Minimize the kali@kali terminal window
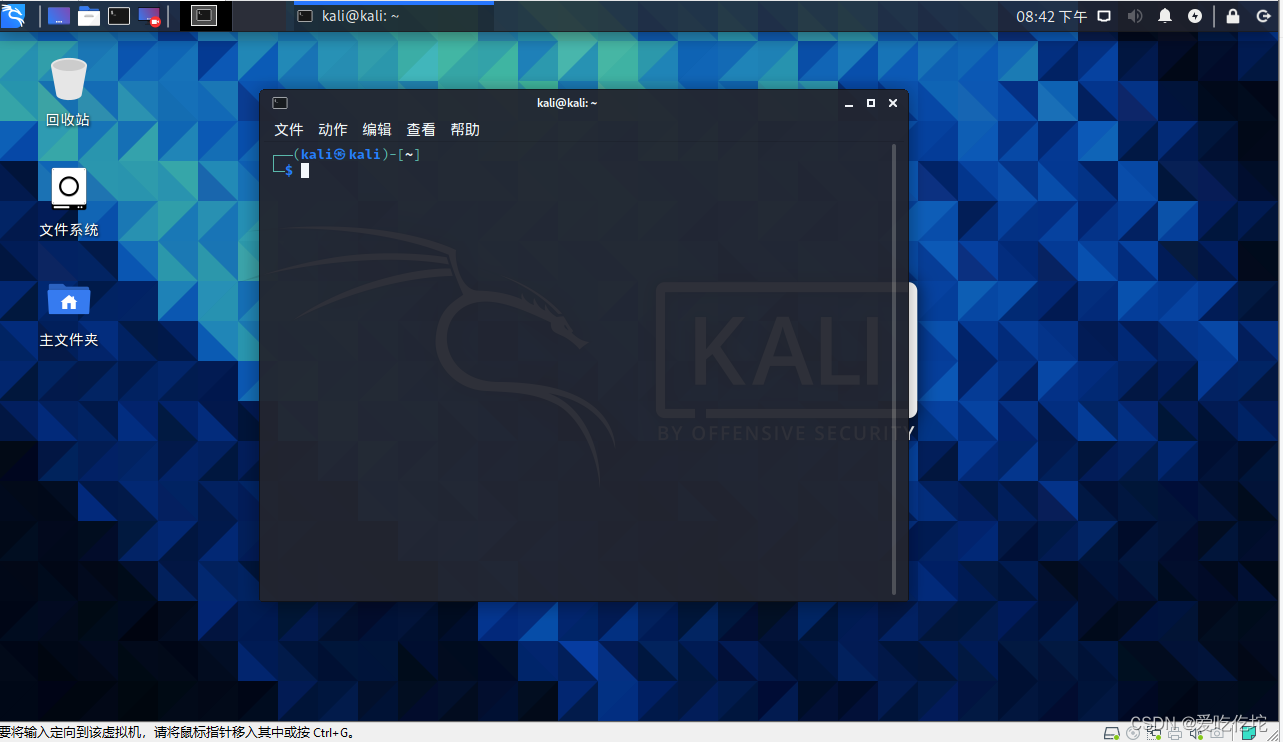Viewport: 1283px width, 742px height. [849, 103]
